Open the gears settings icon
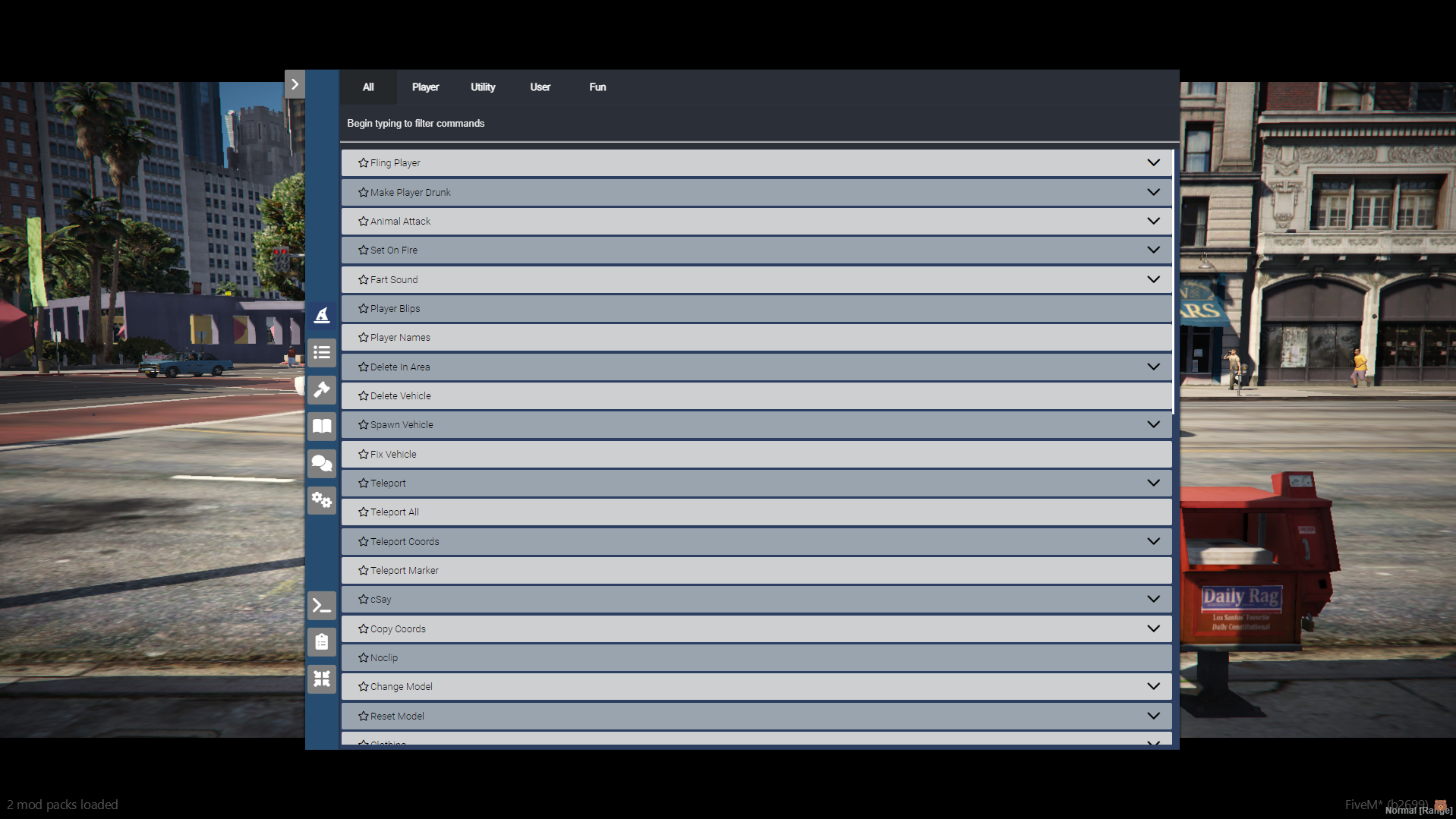 click(322, 500)
